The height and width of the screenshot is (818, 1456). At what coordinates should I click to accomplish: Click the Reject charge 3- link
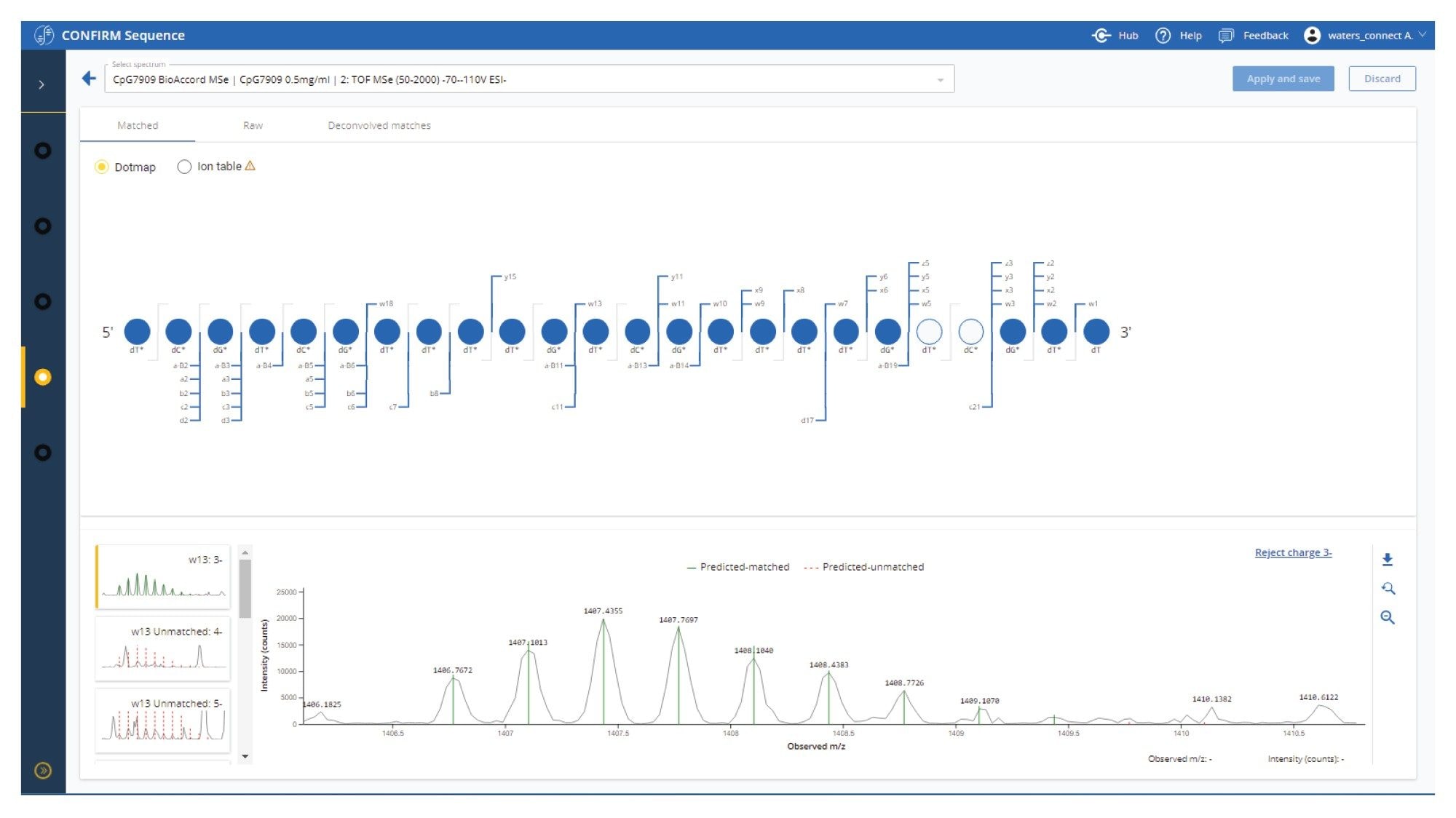(1293, 552)
